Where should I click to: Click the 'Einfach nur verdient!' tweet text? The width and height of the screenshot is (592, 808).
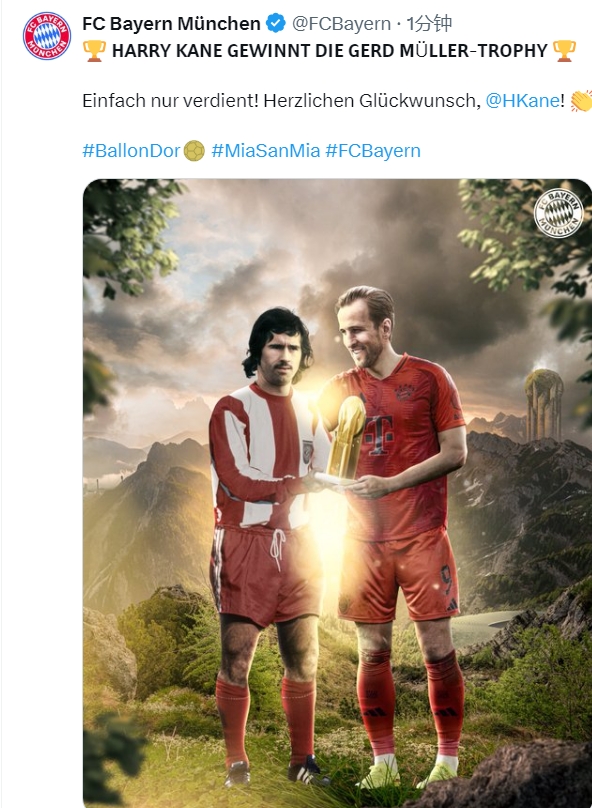[171, 100]
